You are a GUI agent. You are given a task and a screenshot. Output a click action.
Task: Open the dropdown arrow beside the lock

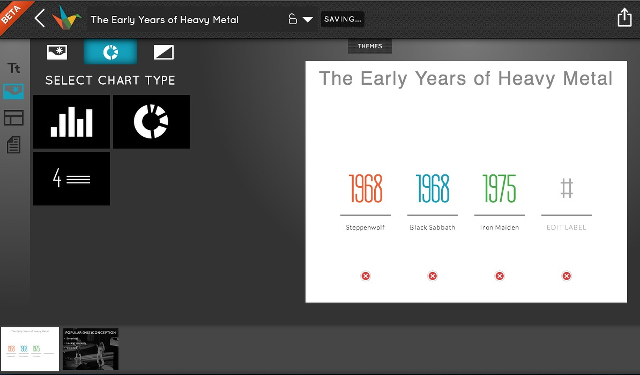click(x=308, y=19)
